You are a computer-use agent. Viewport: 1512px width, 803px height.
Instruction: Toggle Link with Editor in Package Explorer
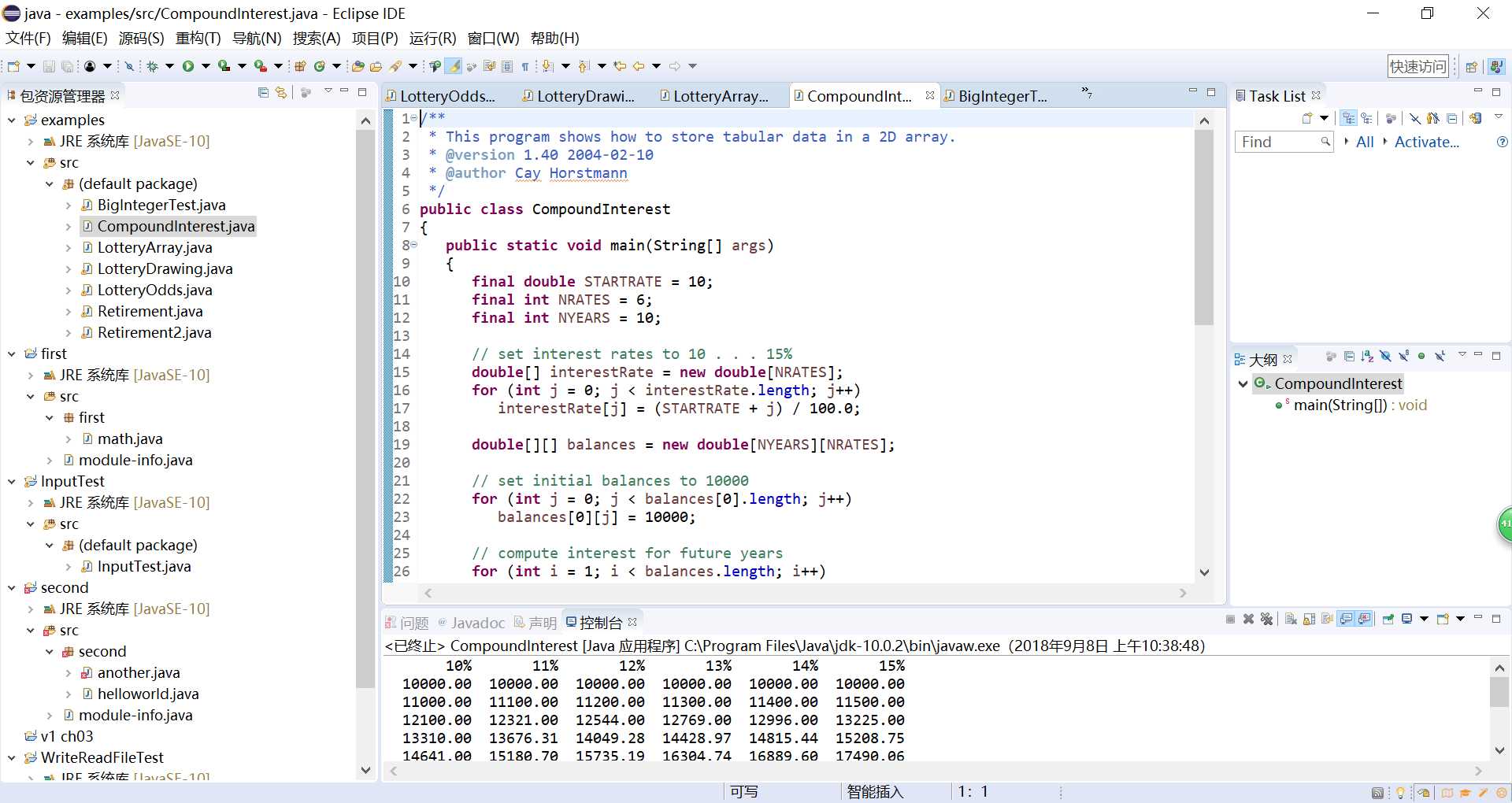click(281, 93)
